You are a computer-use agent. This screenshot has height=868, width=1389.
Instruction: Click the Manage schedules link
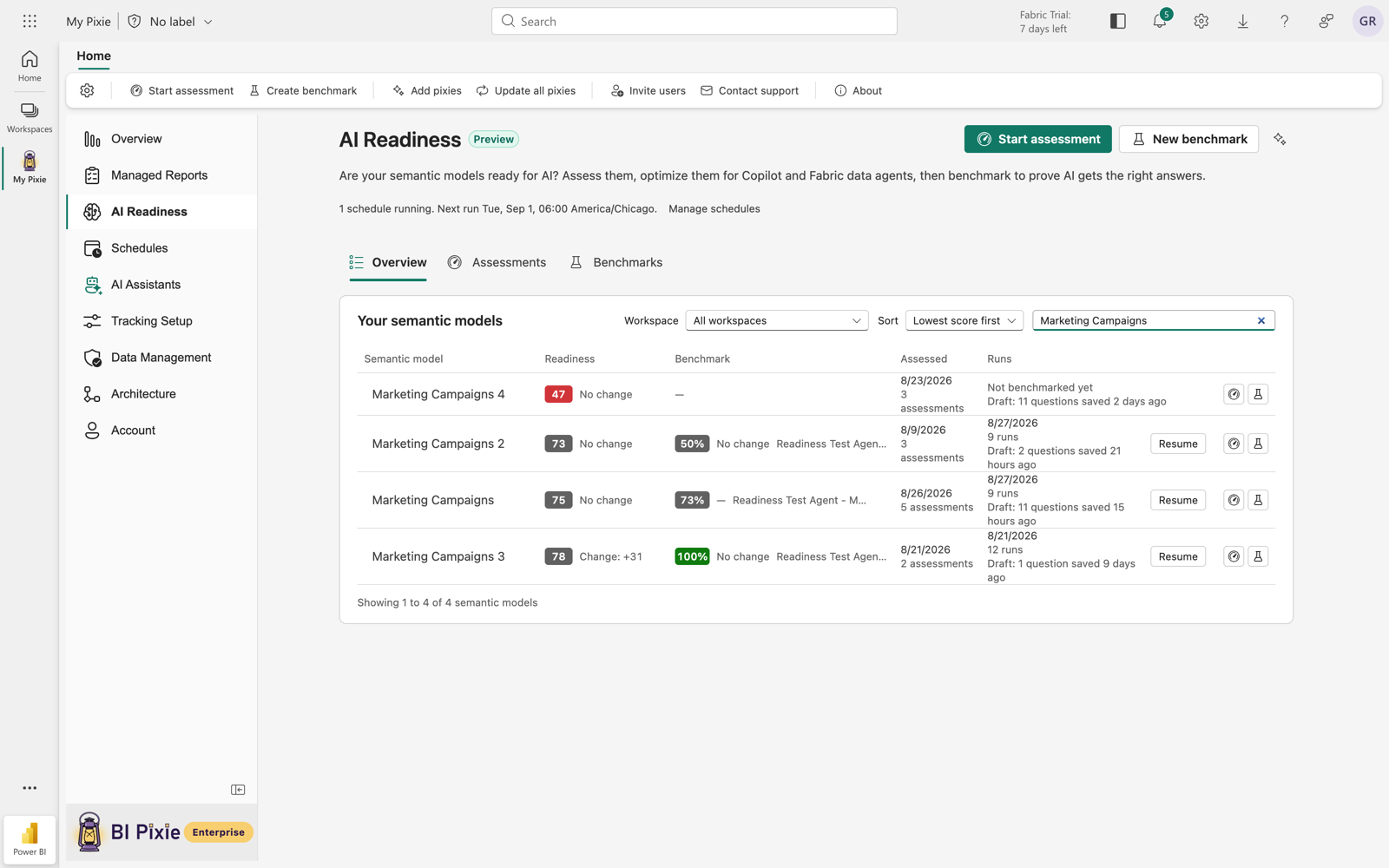pyautogui.click(x=714, y=208)
